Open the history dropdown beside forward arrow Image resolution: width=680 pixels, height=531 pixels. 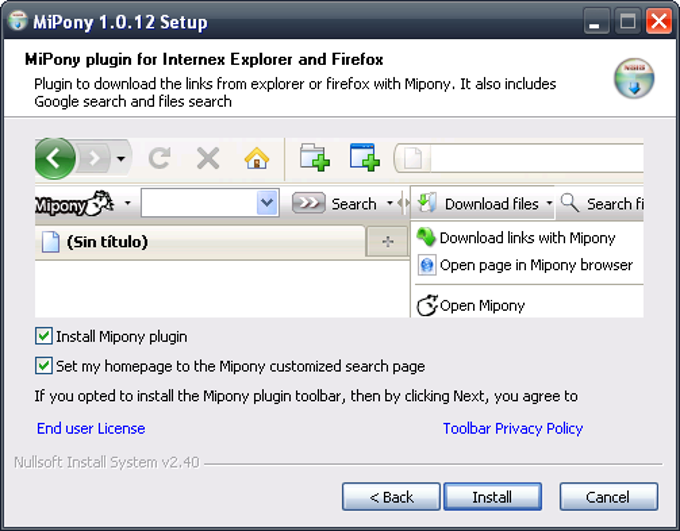121,159
